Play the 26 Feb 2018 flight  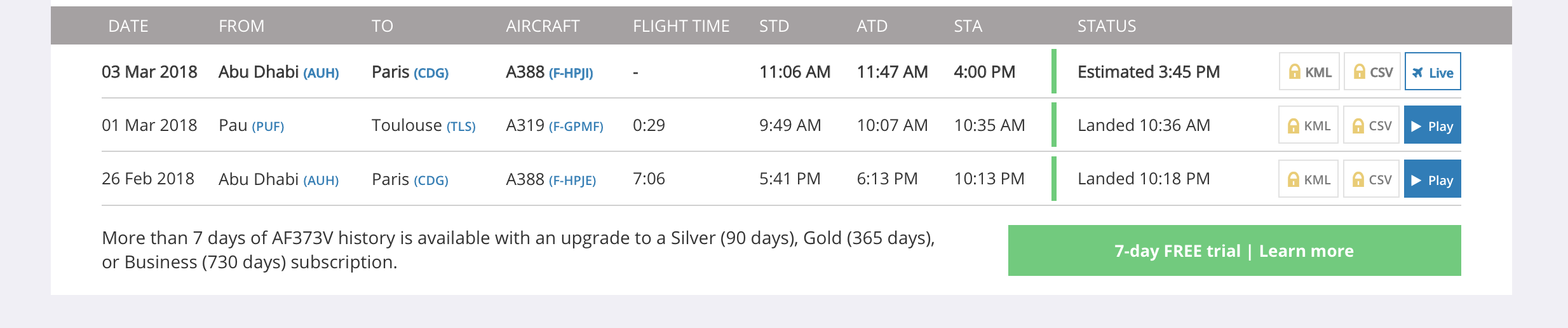(x=1433, y=179)
